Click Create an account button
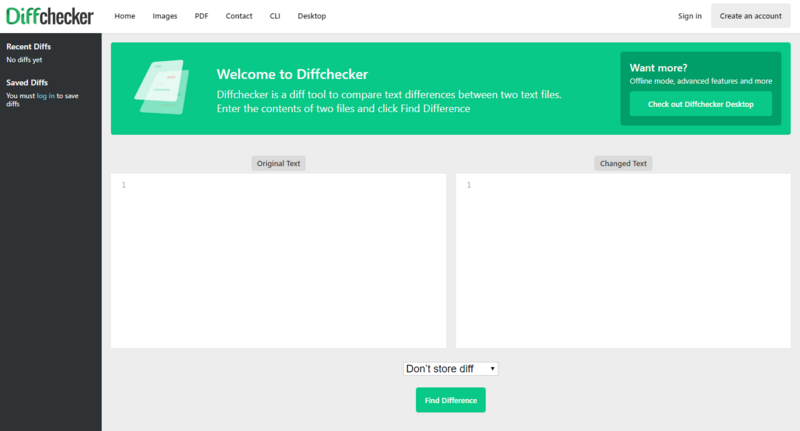 [751, 16]
